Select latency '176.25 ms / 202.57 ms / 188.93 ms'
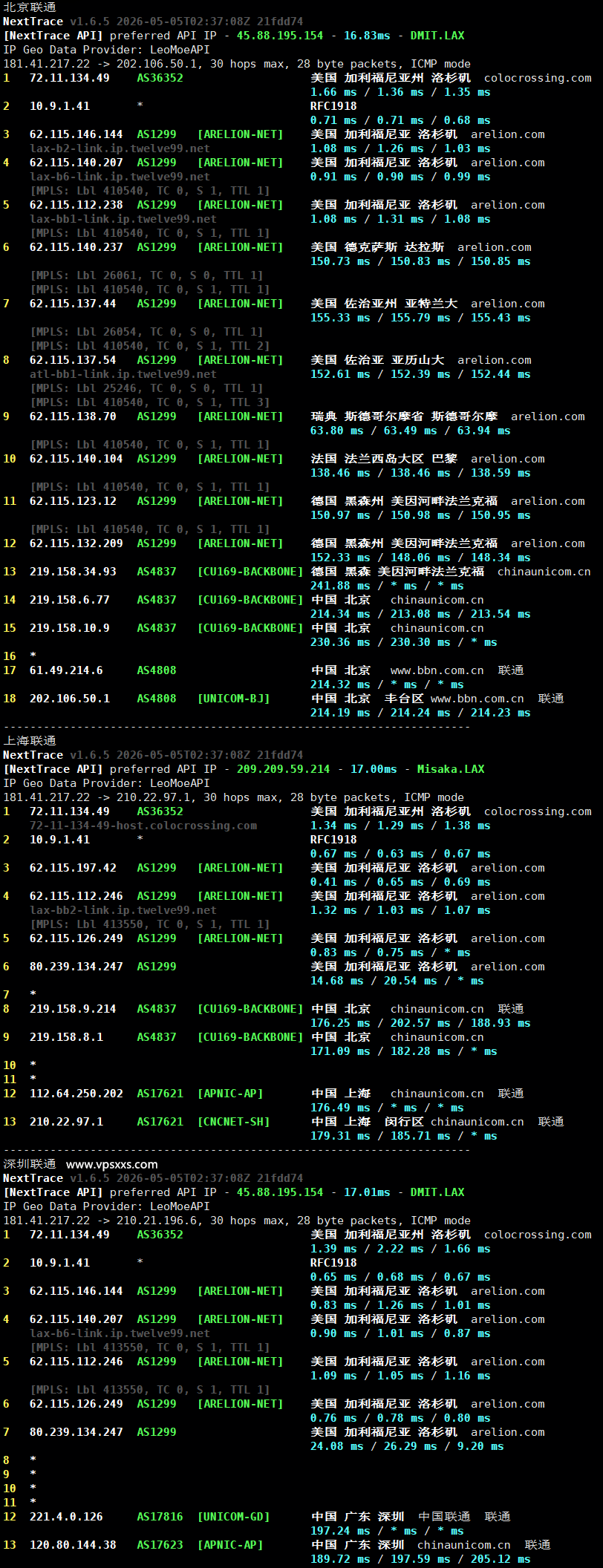 [420, 1022]
